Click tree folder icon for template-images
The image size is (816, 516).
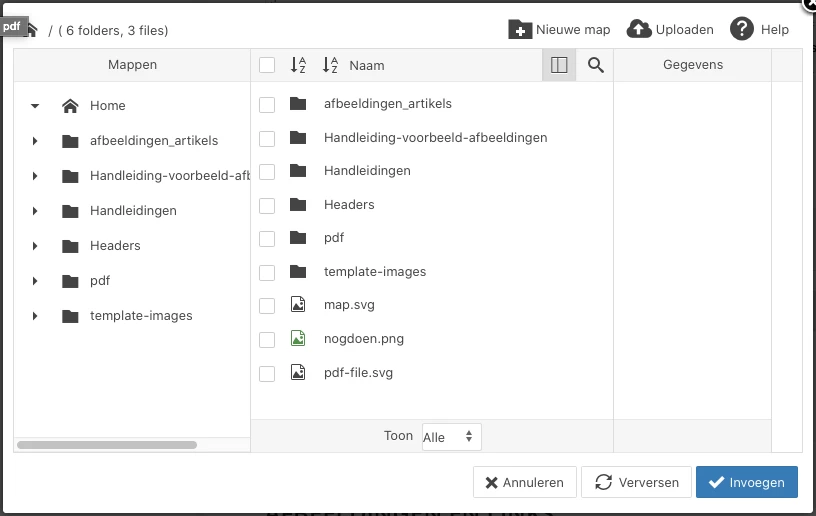pyautogui.click(x=70, y=316)
